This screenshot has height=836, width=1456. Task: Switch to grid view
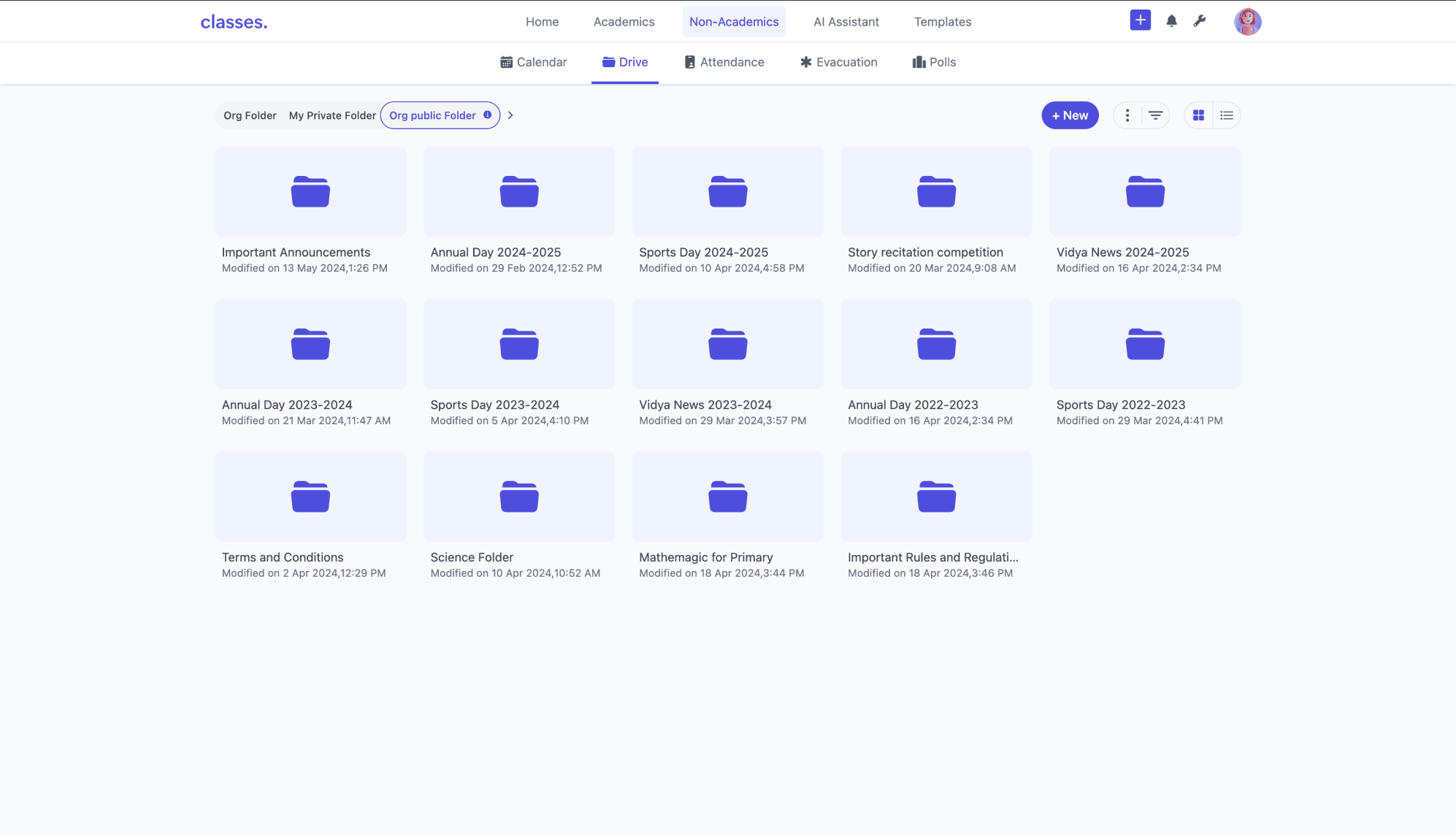[x=1198, y=115]
